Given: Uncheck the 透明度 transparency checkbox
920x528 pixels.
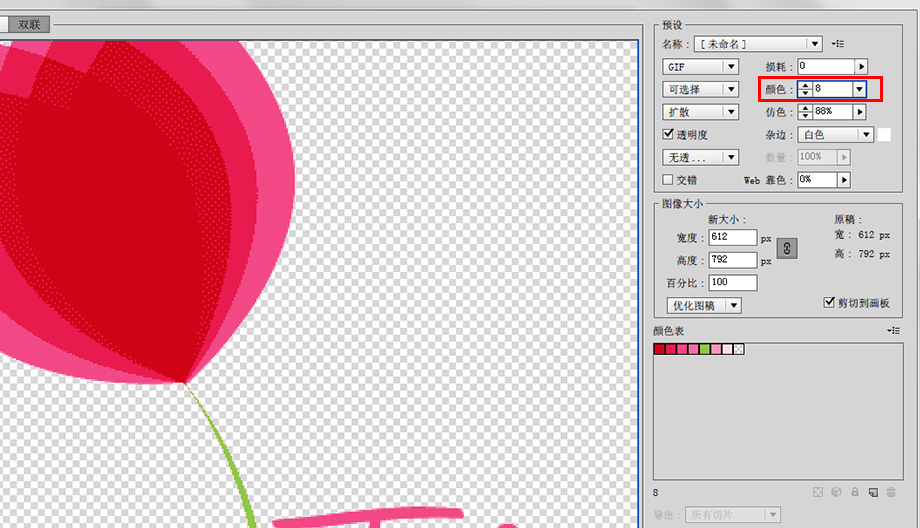Looking at the screenshot, I should tap(669, 134).
